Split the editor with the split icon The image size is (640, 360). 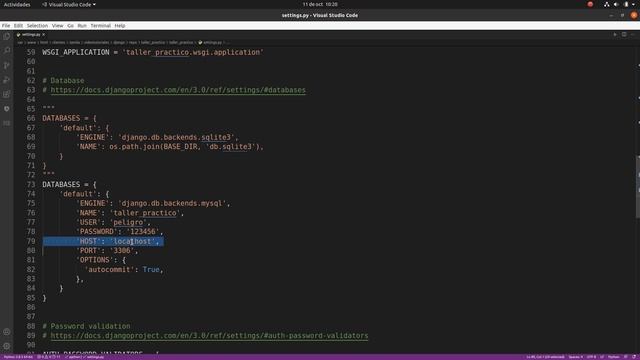[624, 35]
